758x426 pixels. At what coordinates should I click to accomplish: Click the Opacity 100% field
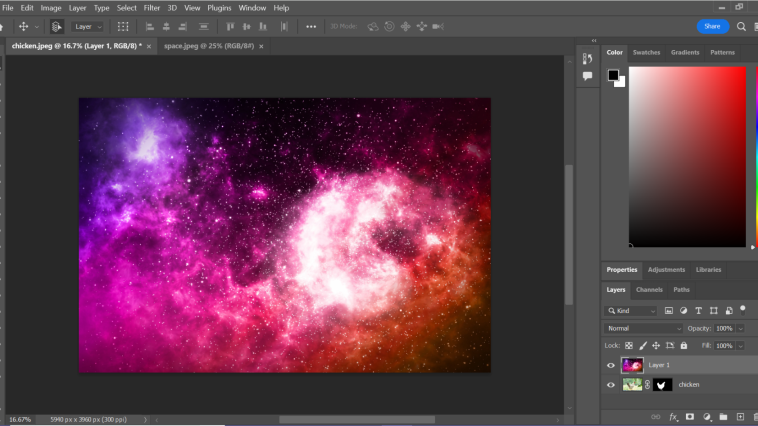click(724, 328)
